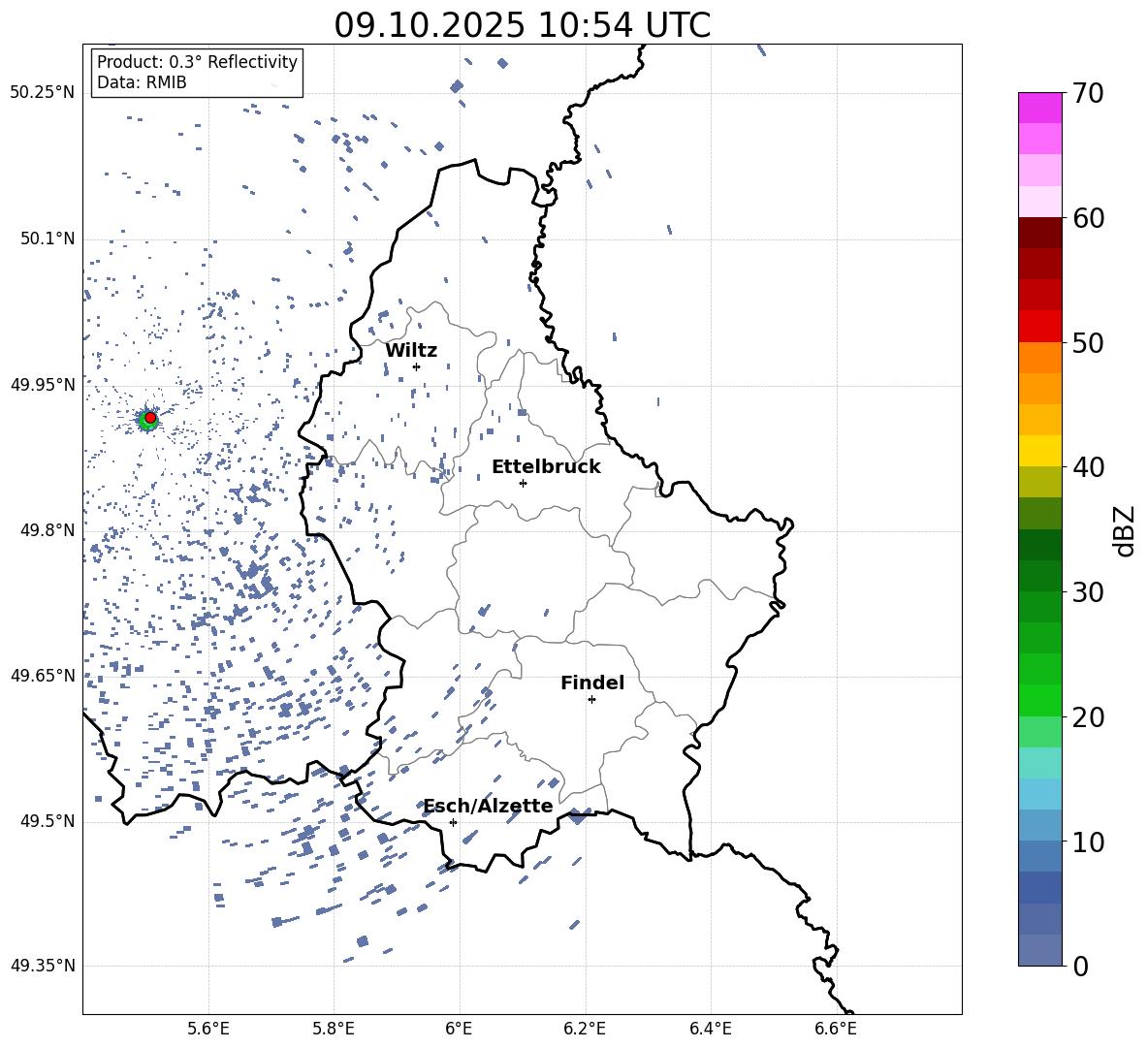
Task: Click the Product: 0.3° Reflectivity text
Action: click(x=197, y=62)
